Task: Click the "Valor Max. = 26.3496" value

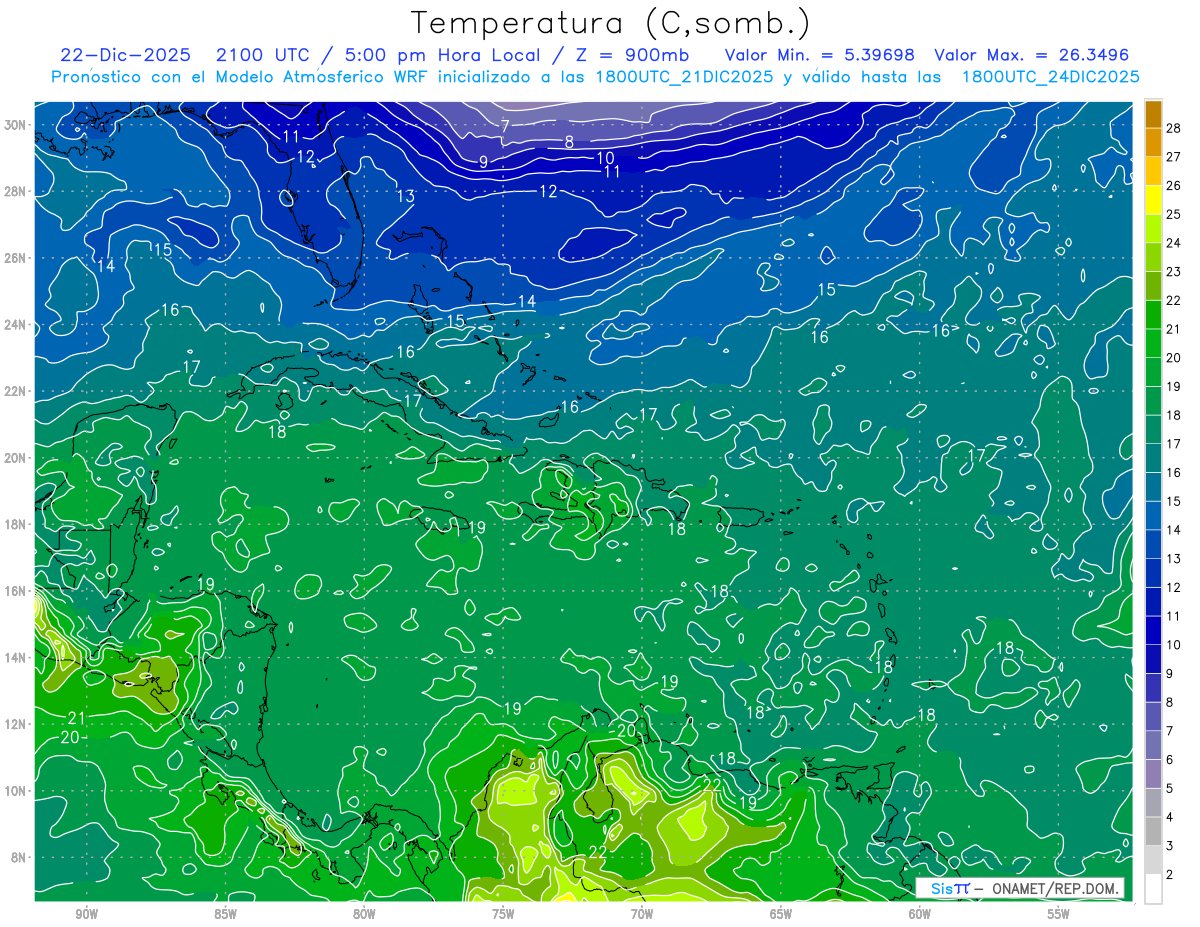Action: (x=1031, y=55)
